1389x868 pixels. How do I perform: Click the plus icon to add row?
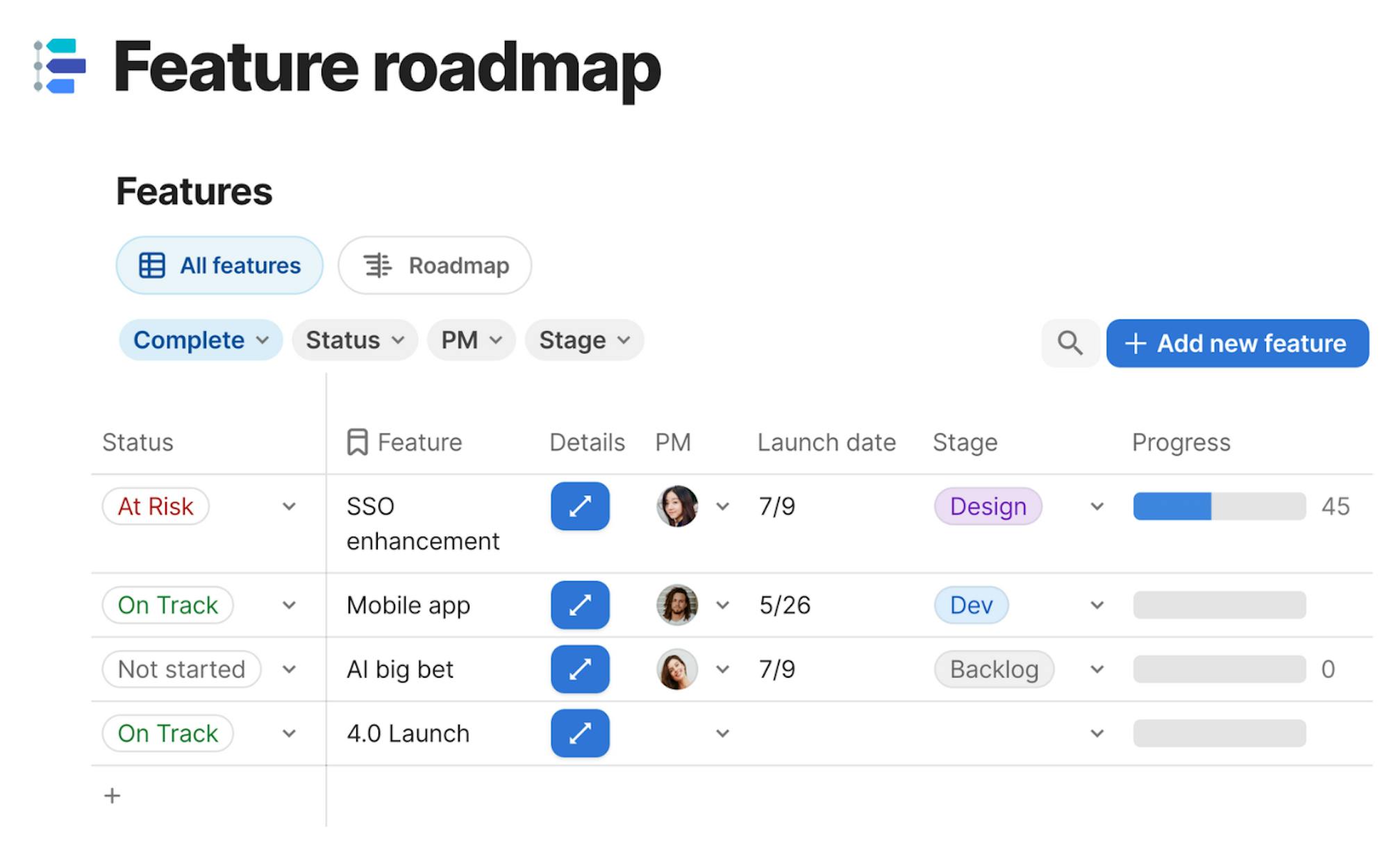click(112, 796)
